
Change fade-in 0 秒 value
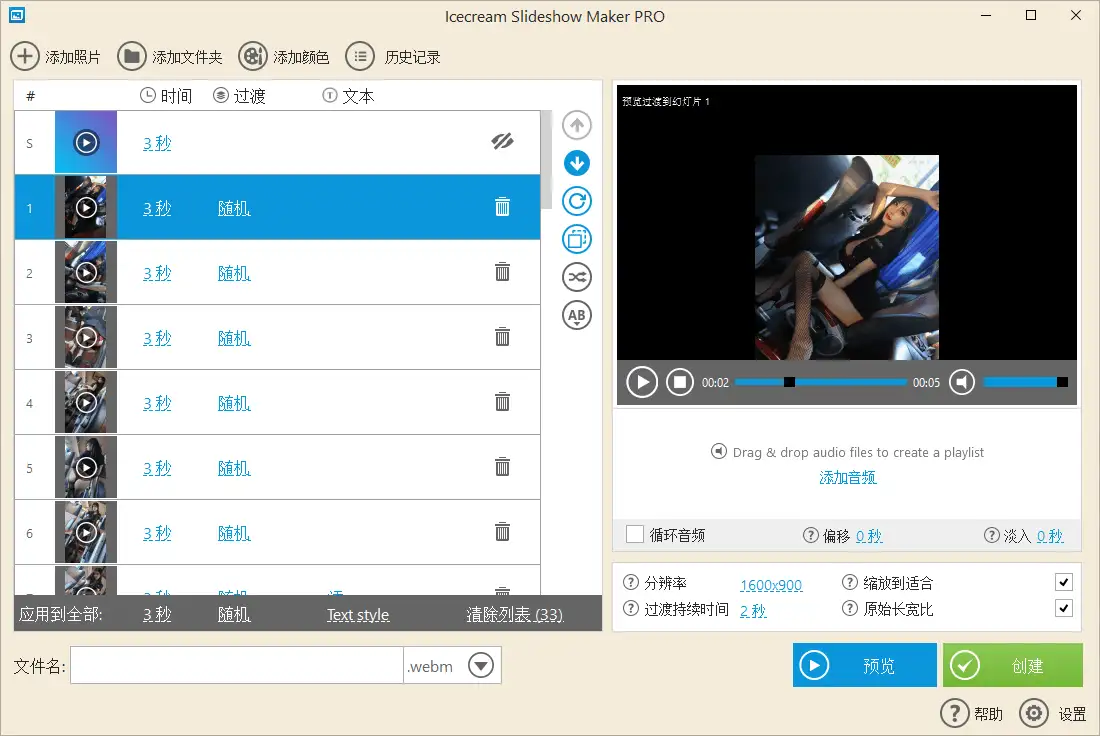(1049, 536)
